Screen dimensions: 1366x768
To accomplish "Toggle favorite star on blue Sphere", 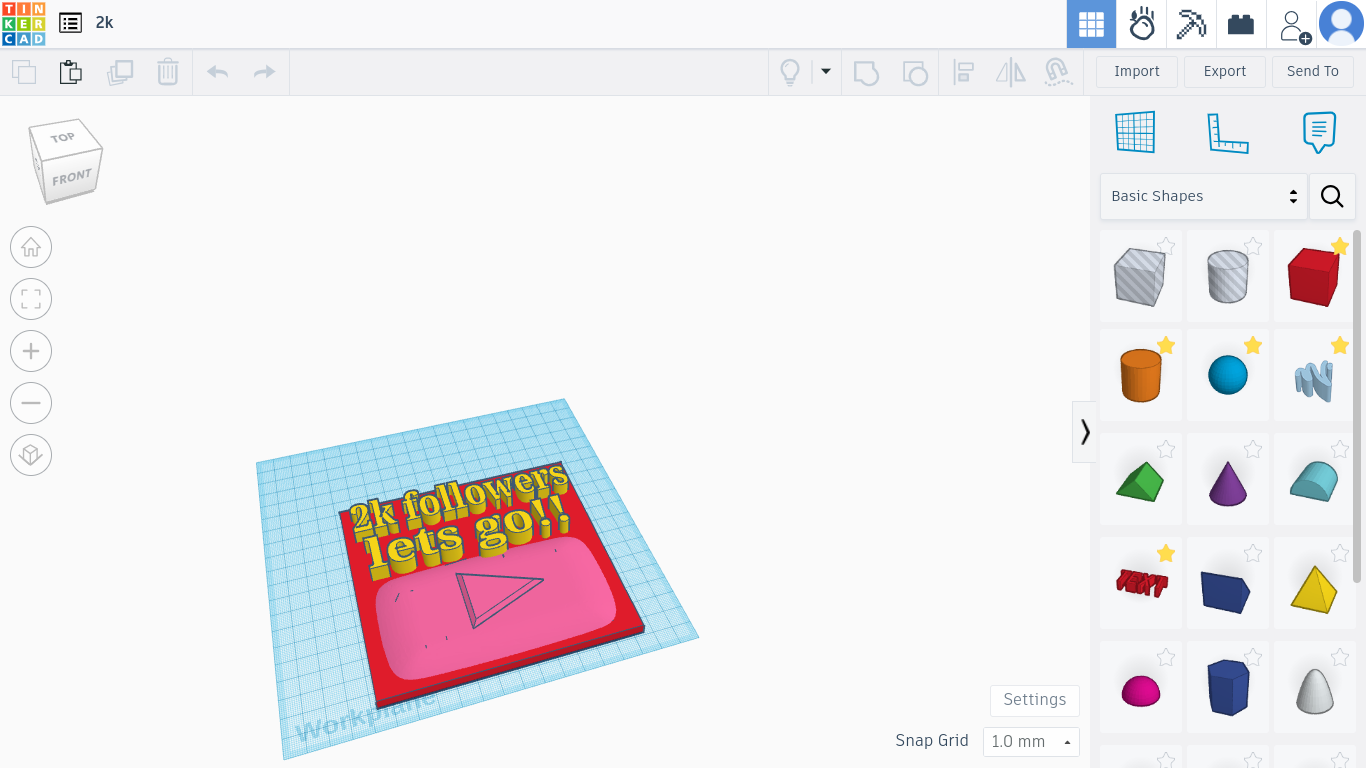I will tap(1253, 345).
